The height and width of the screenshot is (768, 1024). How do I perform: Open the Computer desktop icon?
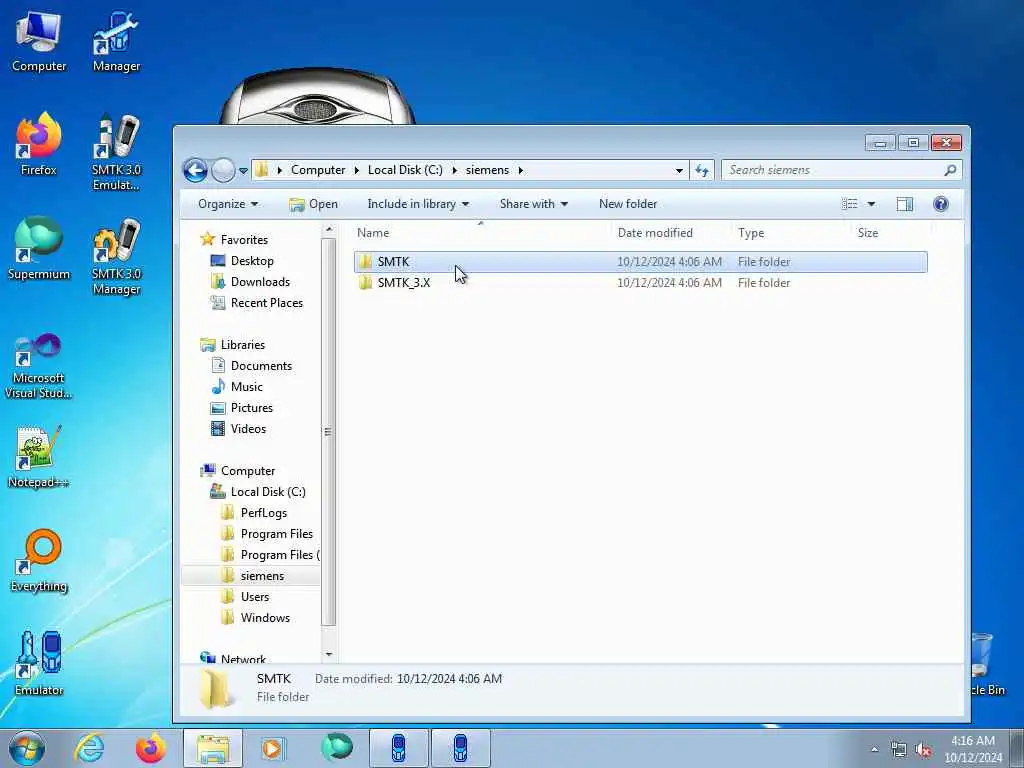pyautogui.click(x=39, y=40)
